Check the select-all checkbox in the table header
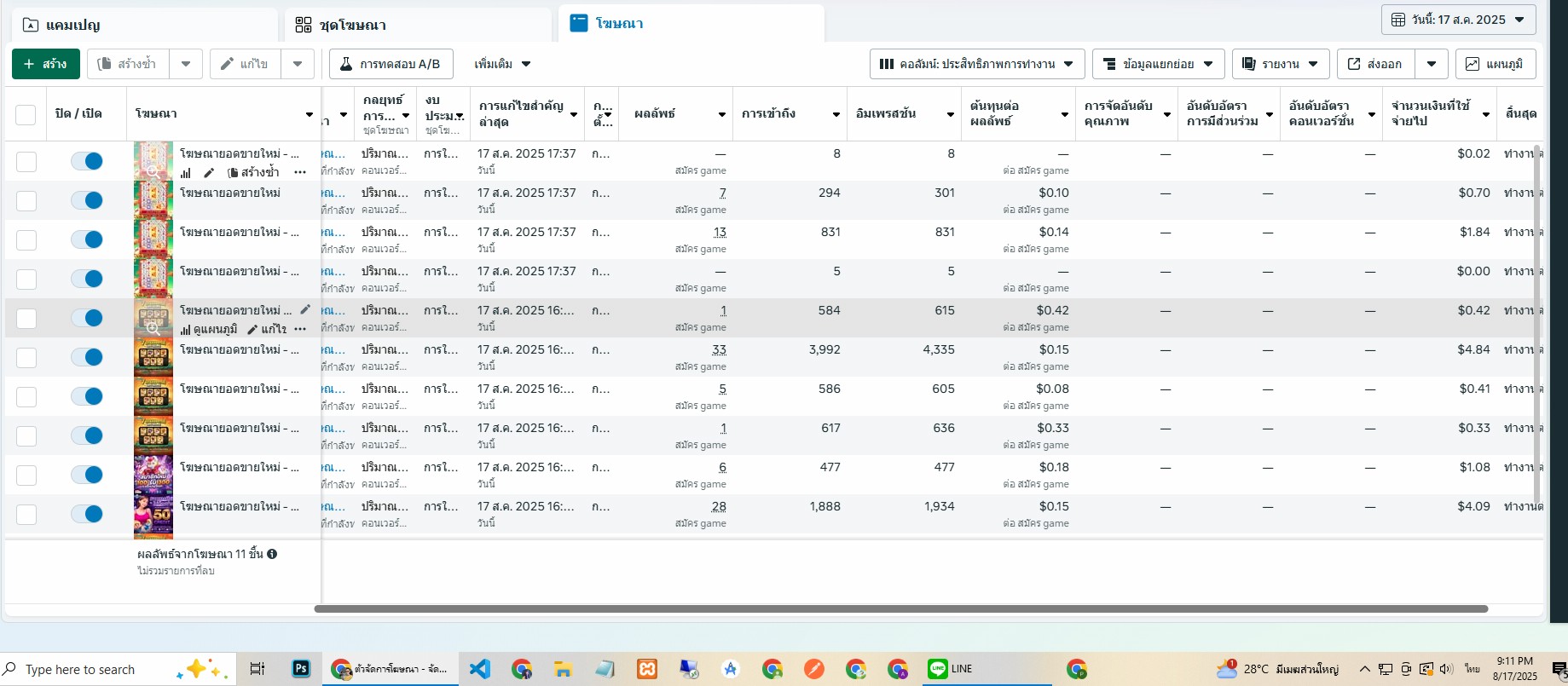1568x686 pixels. pyautogui.click(x=26, y=114)
